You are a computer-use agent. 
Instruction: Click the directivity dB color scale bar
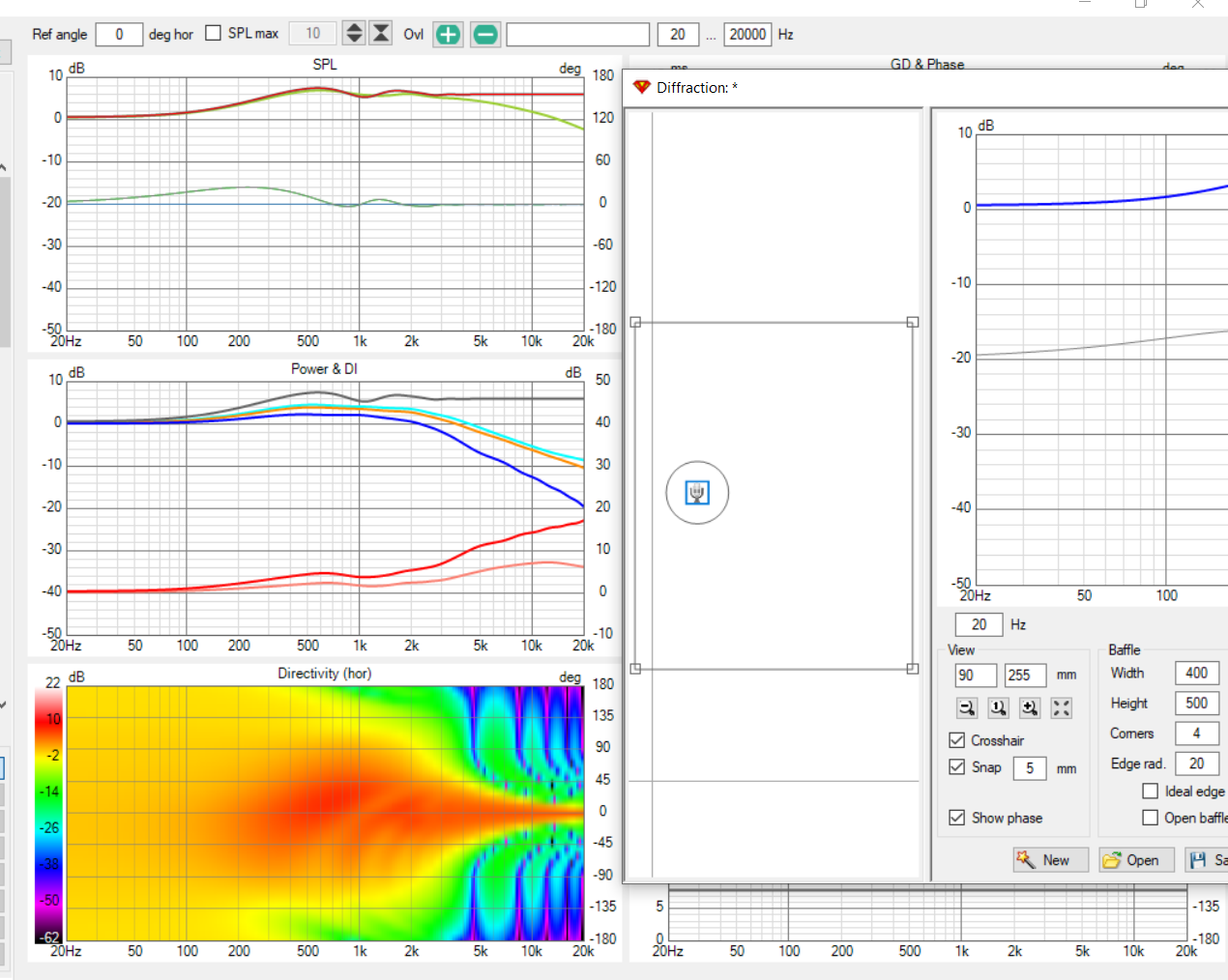[47, 816]
